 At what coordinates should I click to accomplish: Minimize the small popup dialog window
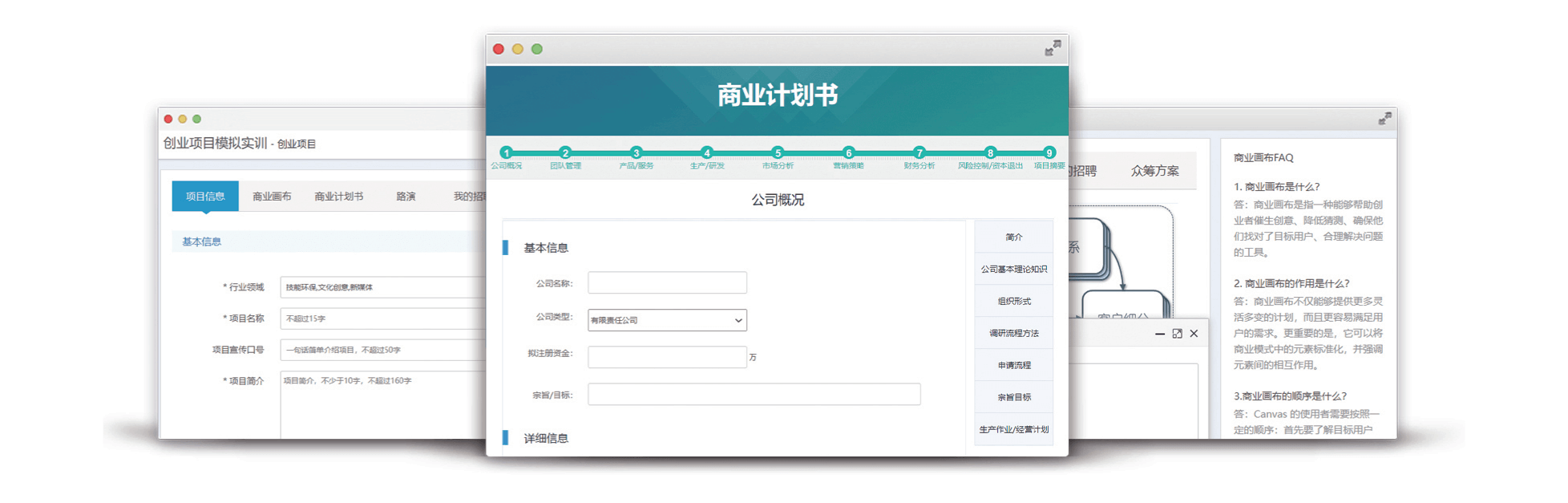[x=1159, y=334]
